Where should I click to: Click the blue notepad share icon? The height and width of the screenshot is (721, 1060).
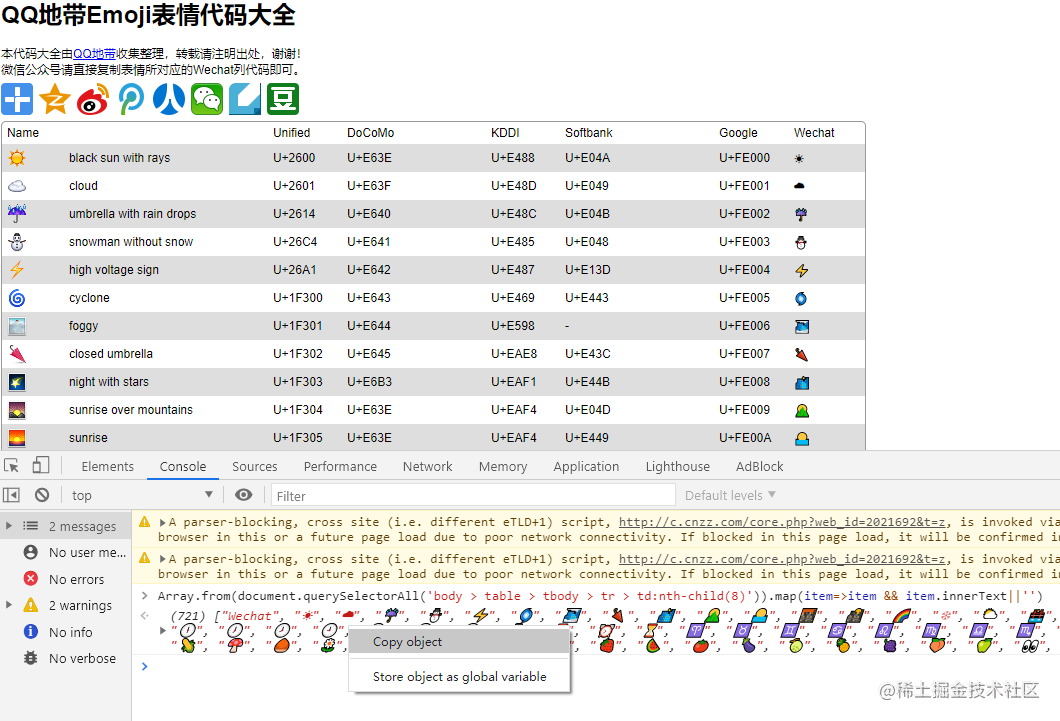[x=245, y=99]
